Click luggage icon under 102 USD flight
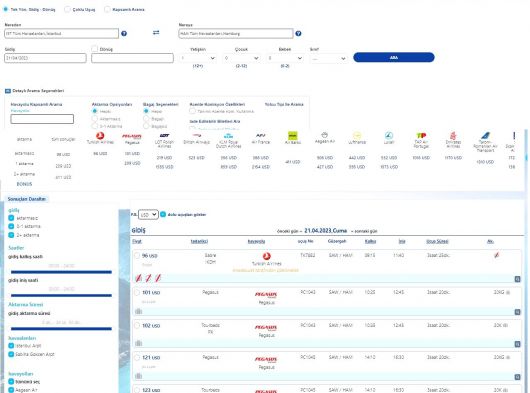The height and width of the screenshot is (393, 530). coord(138,343)
